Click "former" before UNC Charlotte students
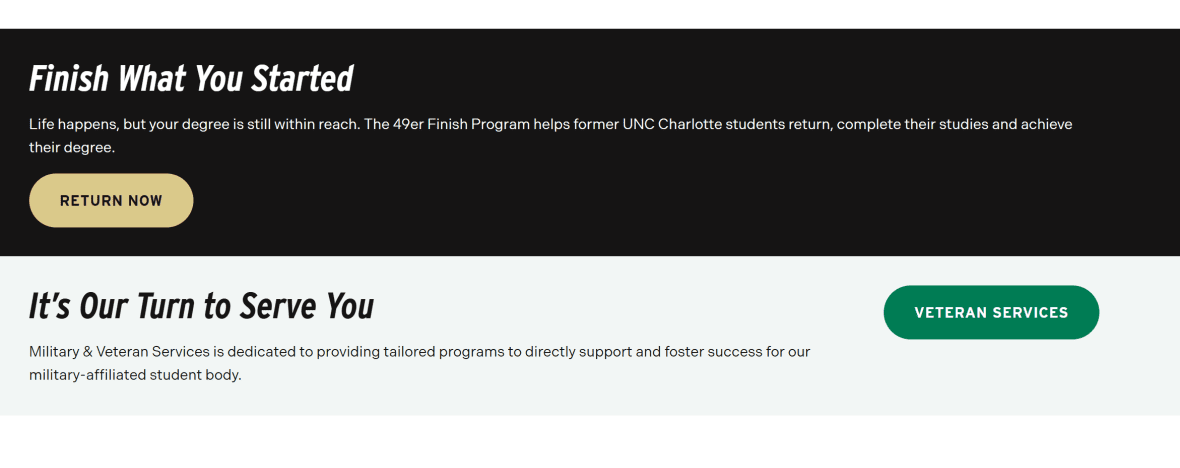The height and width of the screenshot is (468, 1180). 597,125
